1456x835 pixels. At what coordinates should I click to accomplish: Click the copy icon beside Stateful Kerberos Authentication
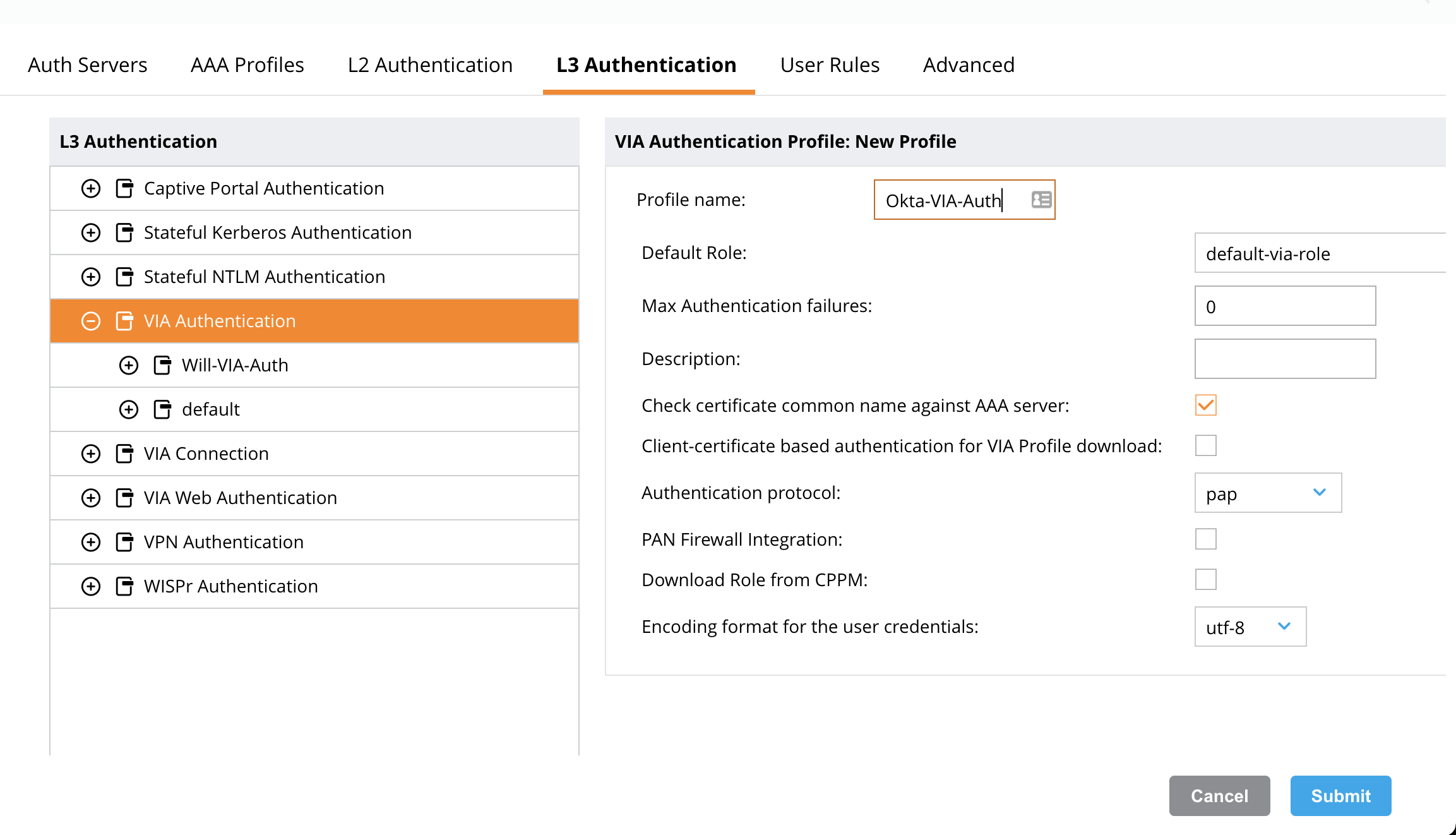[124, 232]
